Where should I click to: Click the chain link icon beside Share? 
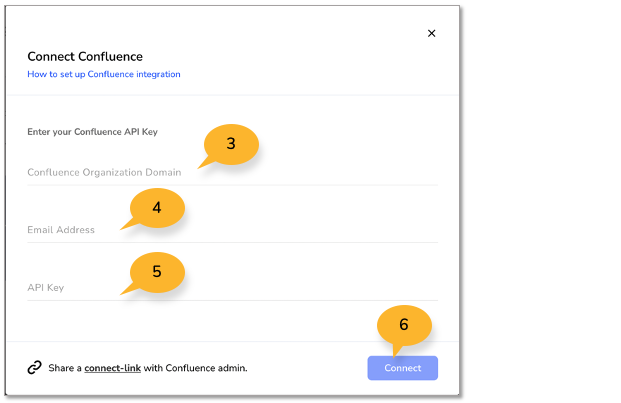[x=34, y=367]
